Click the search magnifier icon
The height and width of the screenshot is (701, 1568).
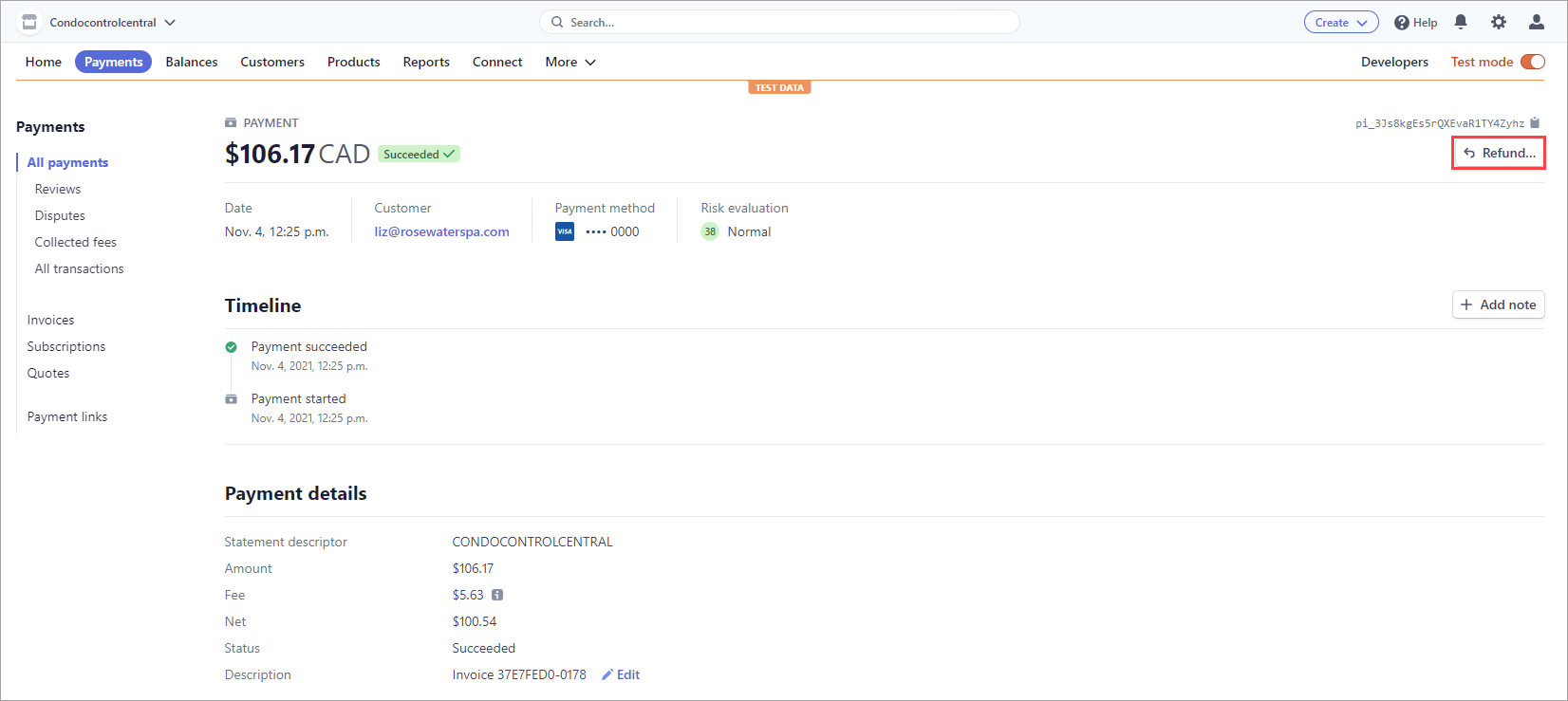tap(557, 22)
